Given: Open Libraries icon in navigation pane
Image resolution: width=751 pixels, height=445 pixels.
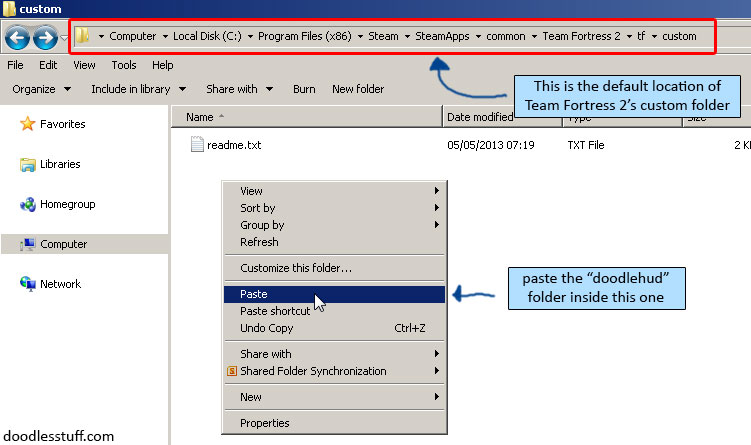Looking at the screenshot, I should tap(28, 164).
